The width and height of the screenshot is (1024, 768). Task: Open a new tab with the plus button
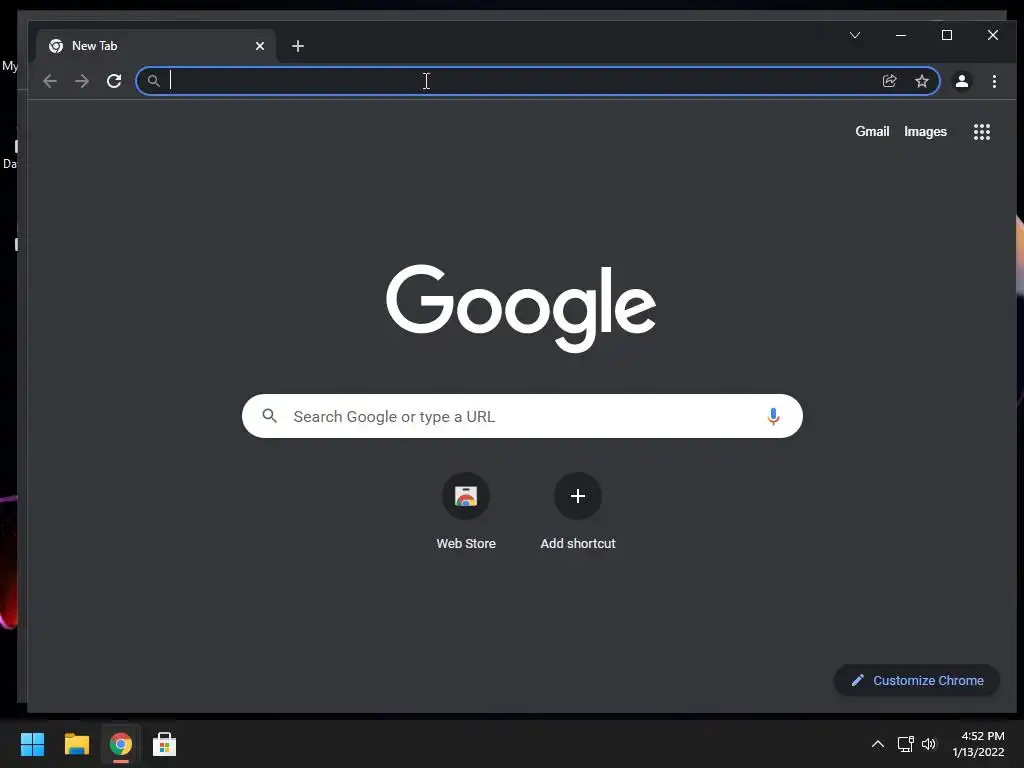(298, 46)
